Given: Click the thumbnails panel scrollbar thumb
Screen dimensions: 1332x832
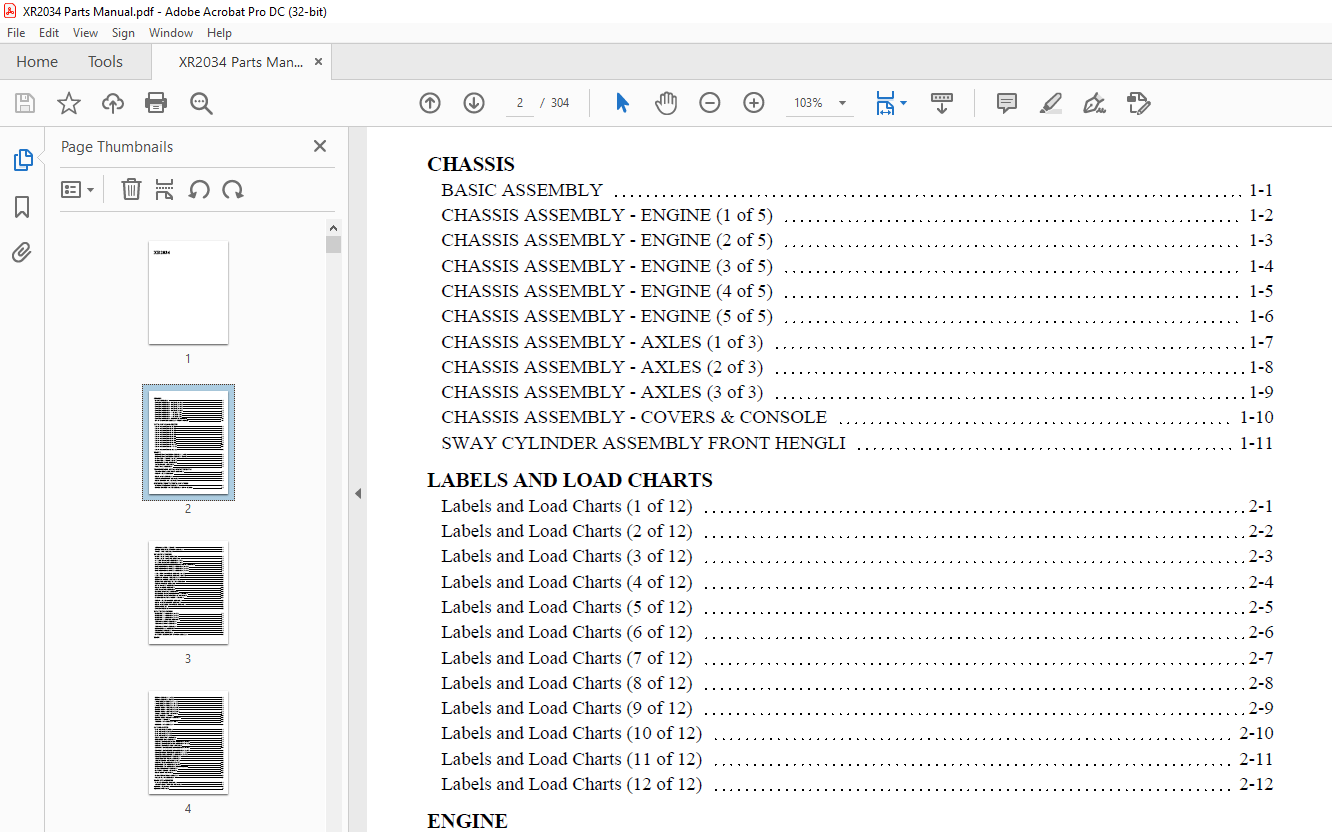Looking at the screenshot, I should [x=334, y=245].
